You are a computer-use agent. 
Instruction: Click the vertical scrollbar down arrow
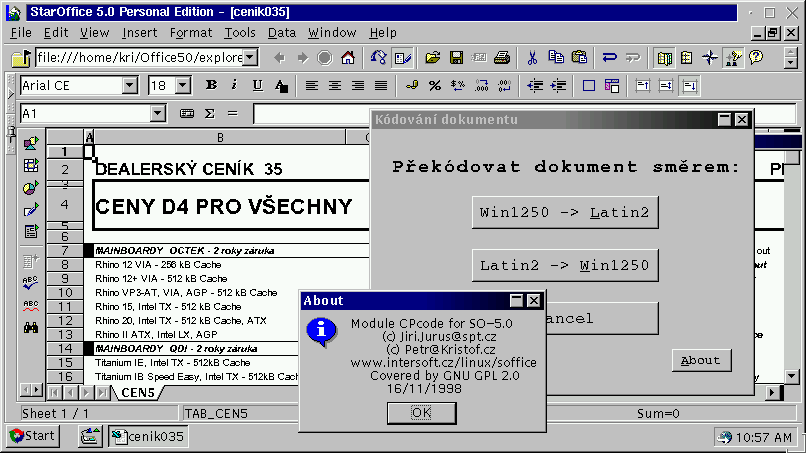click(x=792, y=376)
